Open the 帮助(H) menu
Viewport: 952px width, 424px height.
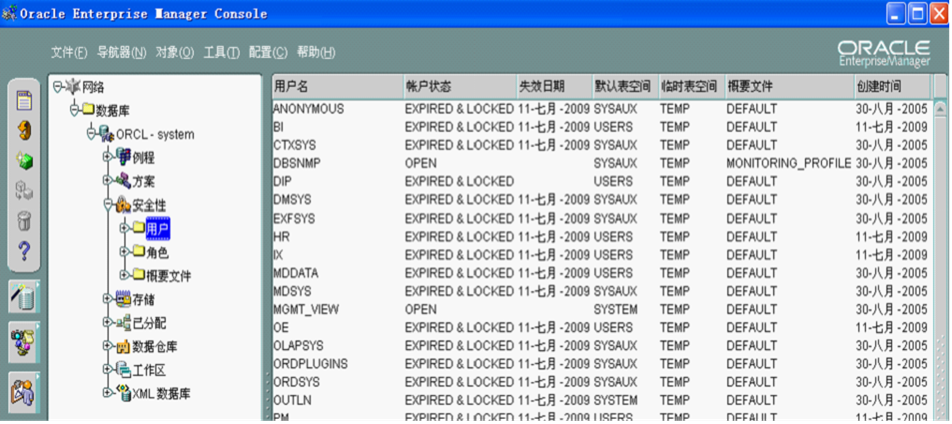coord(316,53)
